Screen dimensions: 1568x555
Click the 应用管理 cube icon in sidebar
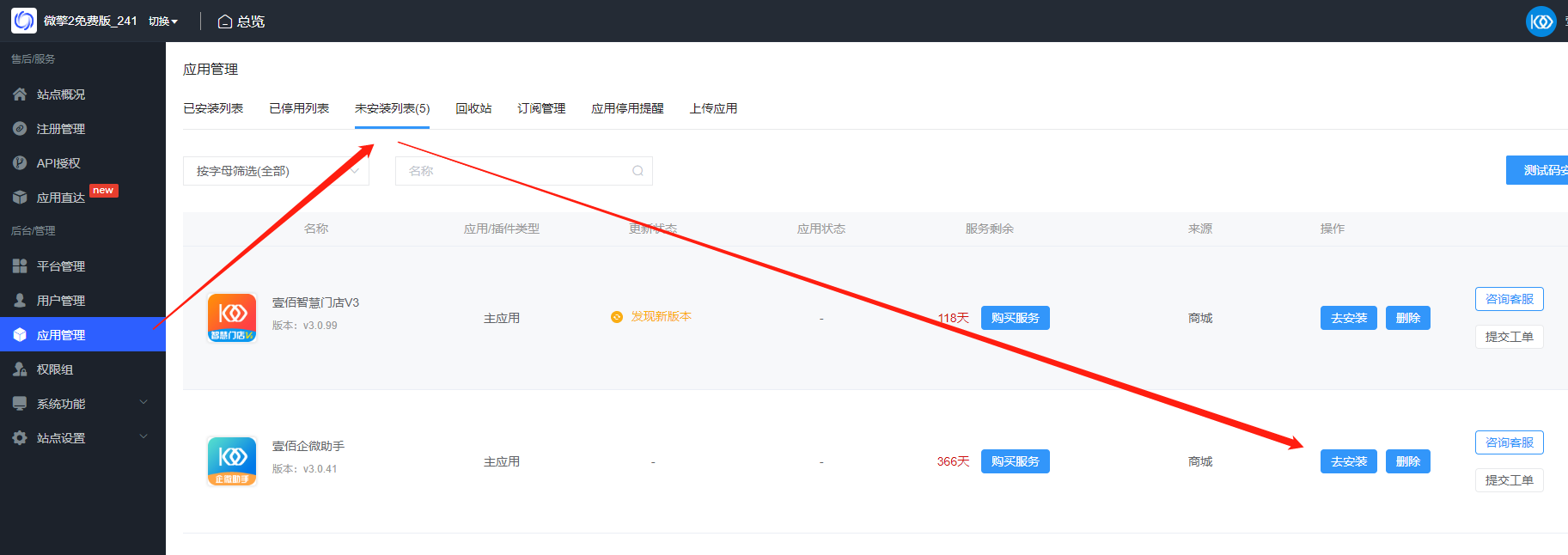point(20,335)
